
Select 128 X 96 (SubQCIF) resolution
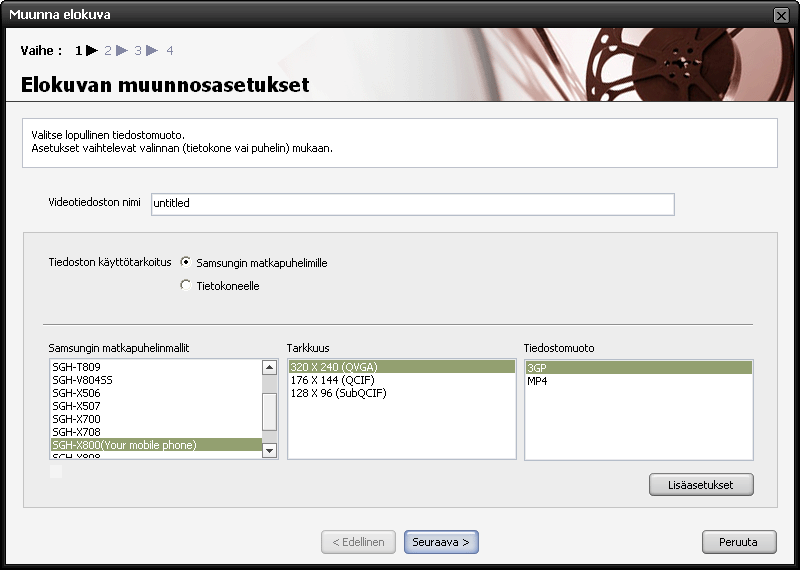click(402, 393)
